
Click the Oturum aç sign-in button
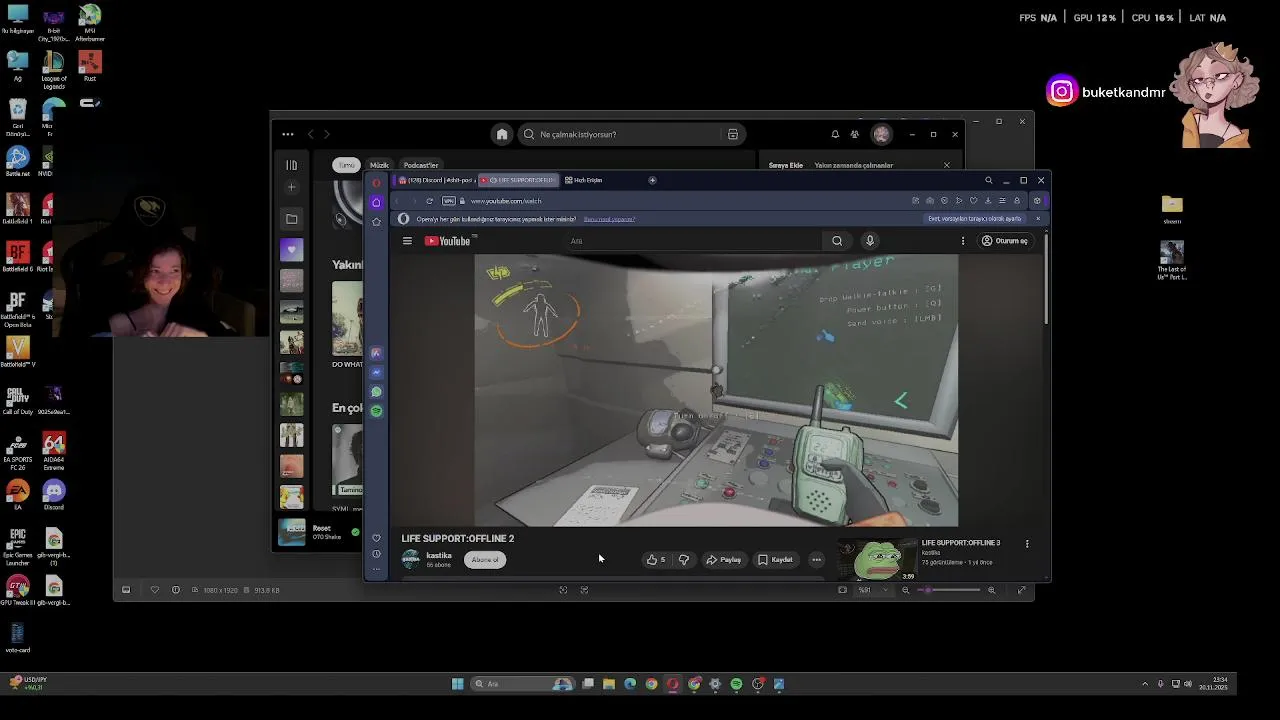(x=1004, y=241)
